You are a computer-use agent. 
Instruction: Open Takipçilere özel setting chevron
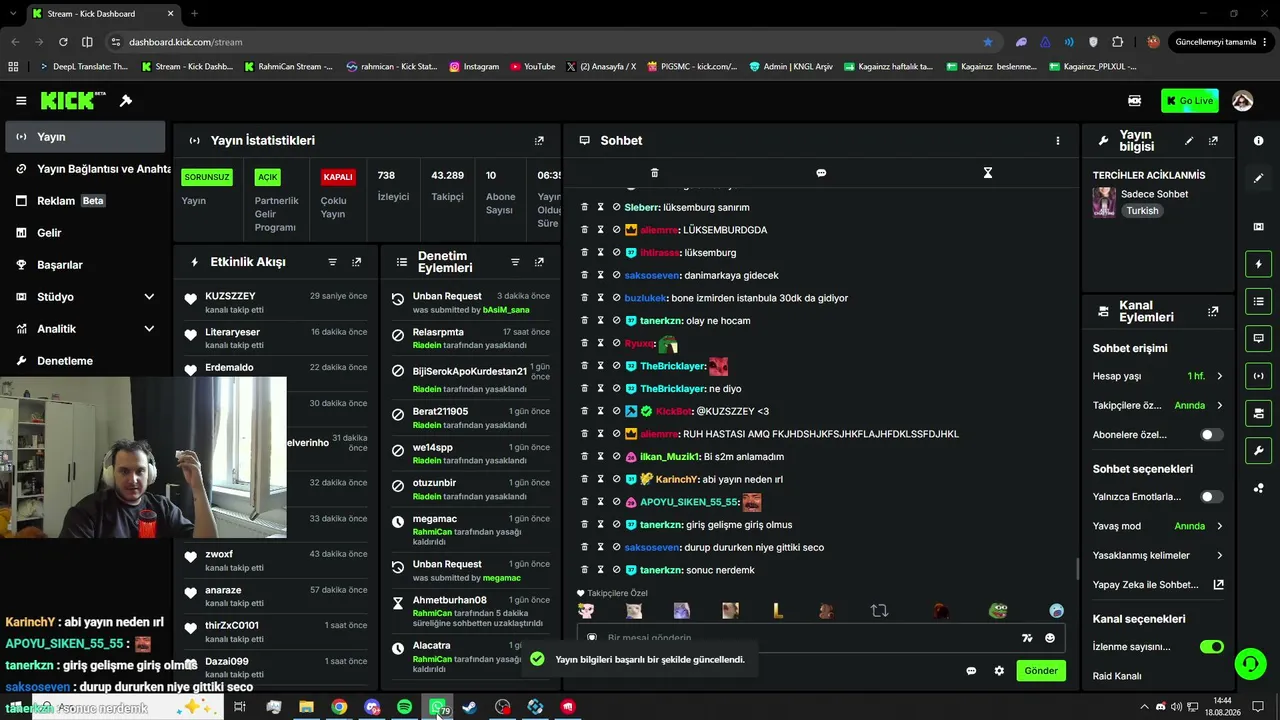tap(1219, 406)
